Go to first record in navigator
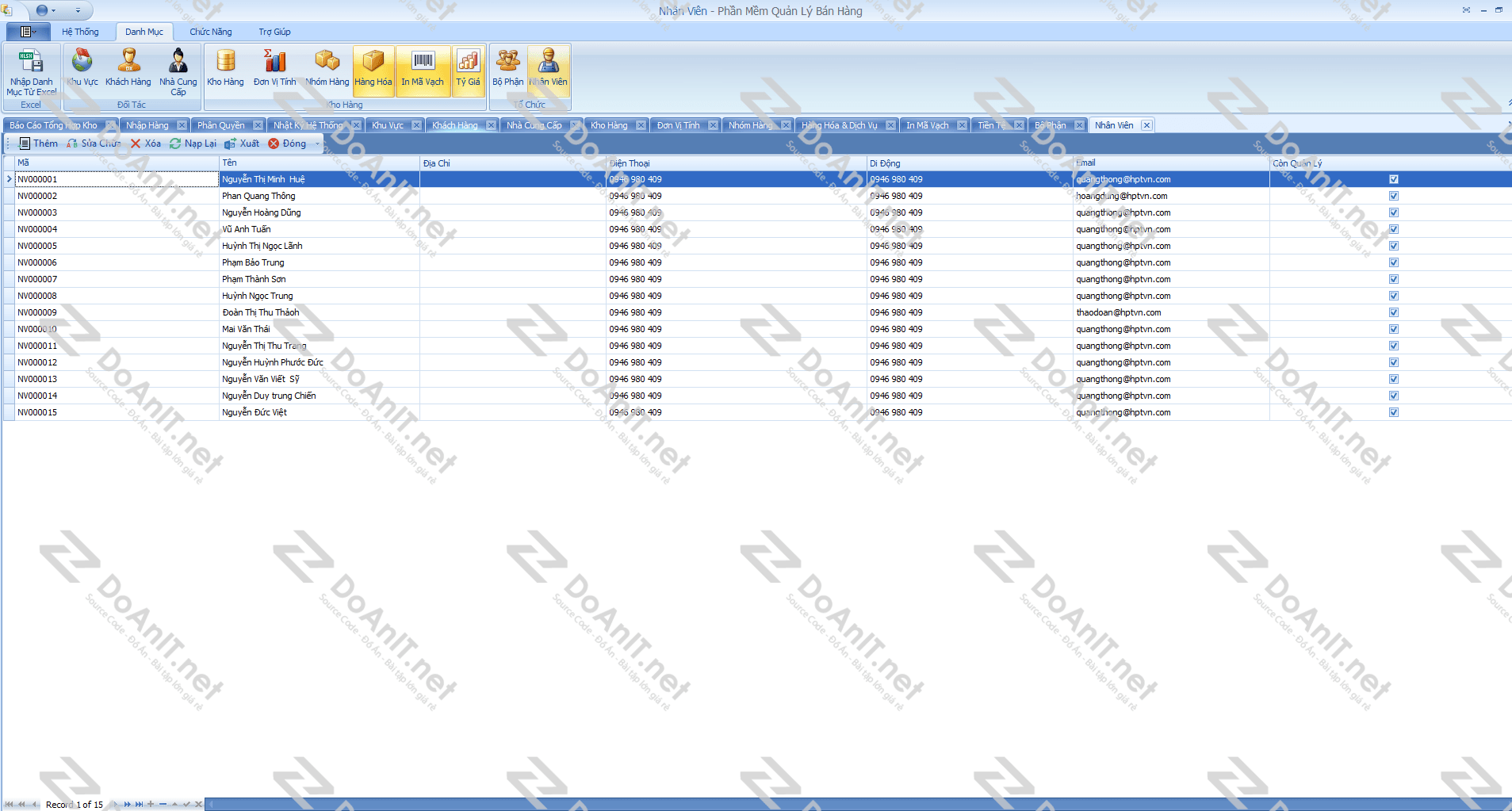Viewport: 1512px width, 811px height. click(x=10, y=804)
